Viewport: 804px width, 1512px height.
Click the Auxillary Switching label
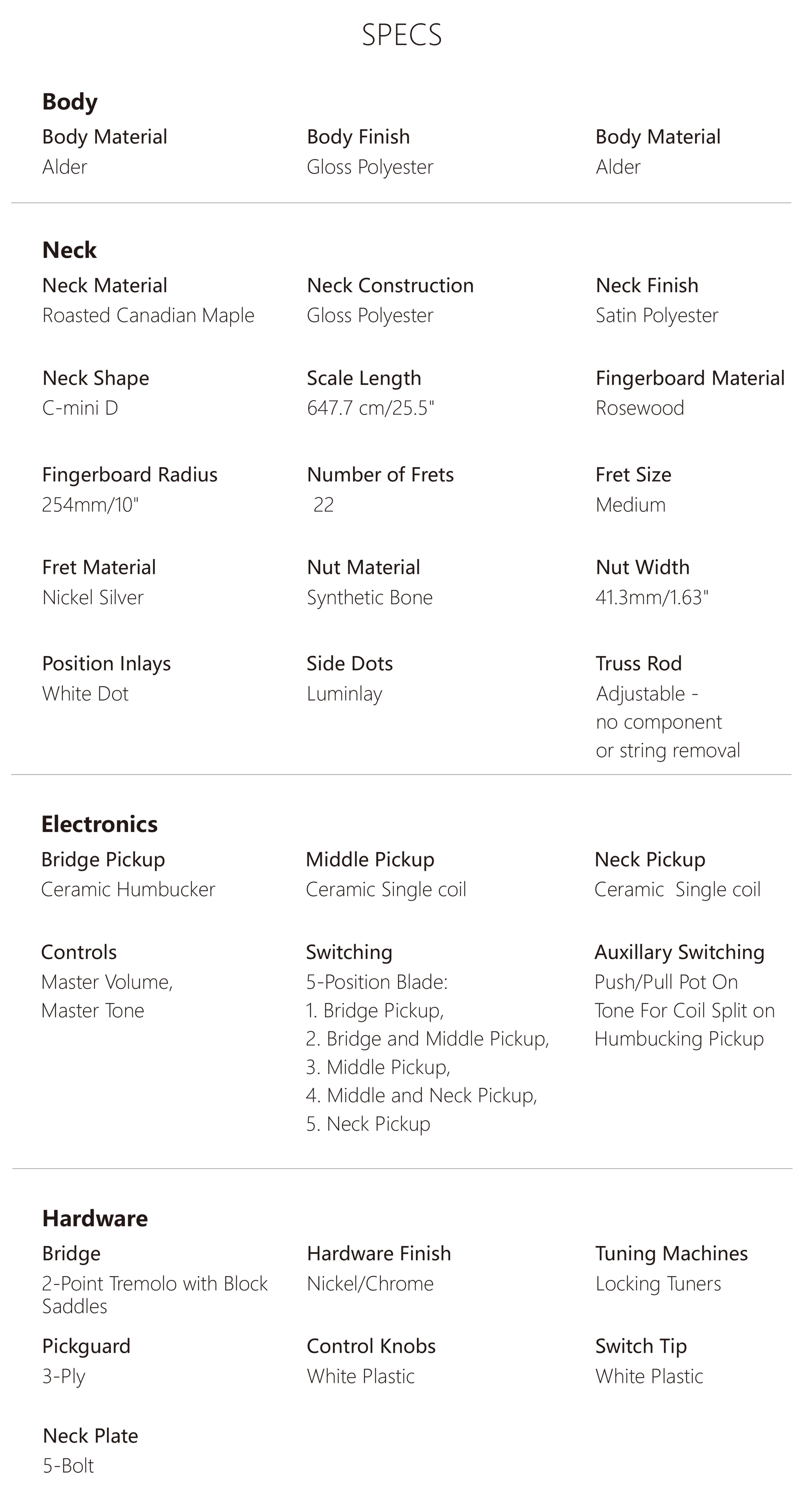point(679,952)
